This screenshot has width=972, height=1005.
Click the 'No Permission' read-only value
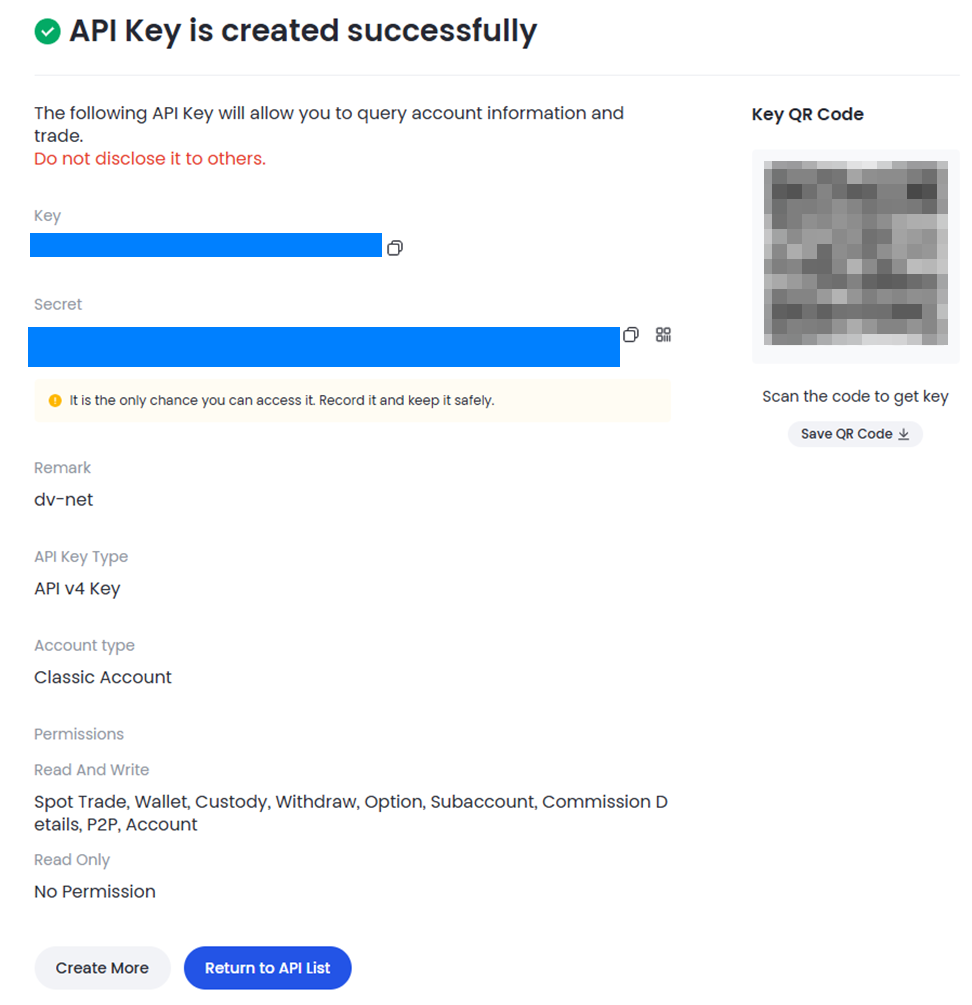tap(95, 892)
